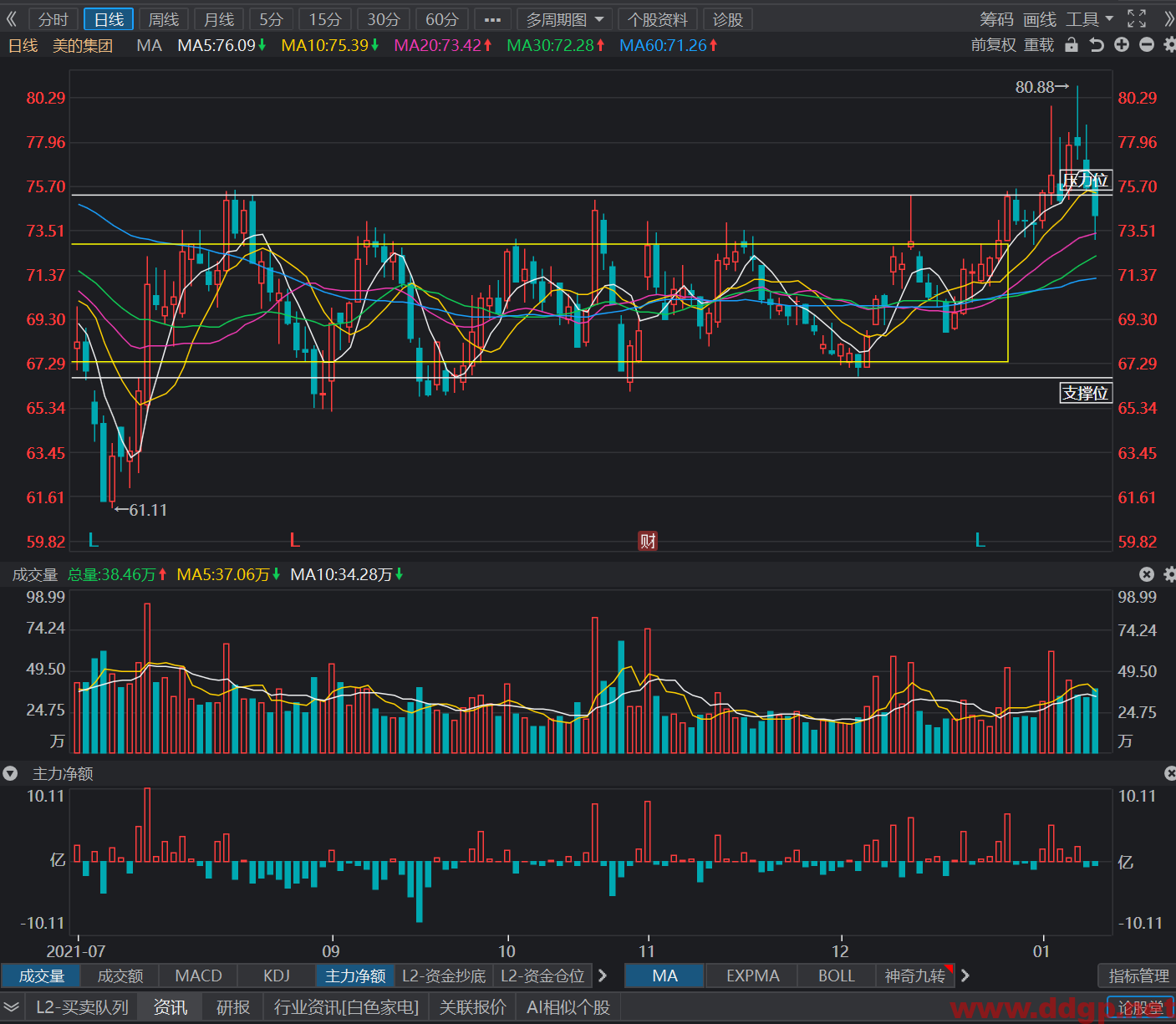Show more sub-indicator tabs chevron

tap(603, 976)
